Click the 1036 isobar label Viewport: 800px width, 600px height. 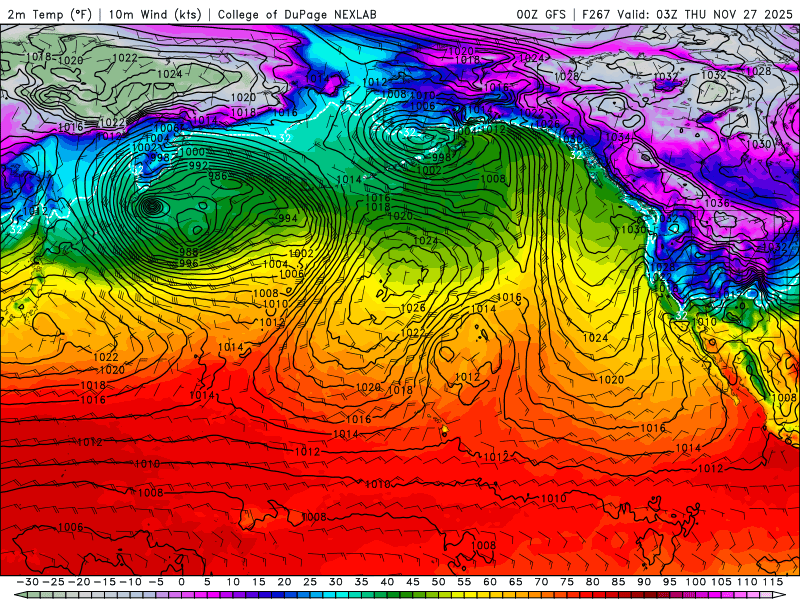point(716,203)
